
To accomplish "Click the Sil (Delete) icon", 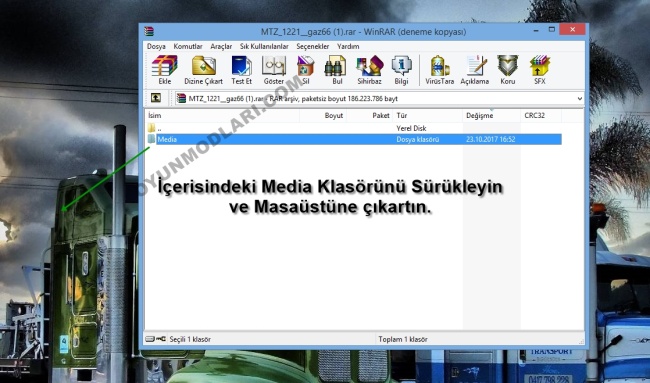I will (x=306, y=70).
